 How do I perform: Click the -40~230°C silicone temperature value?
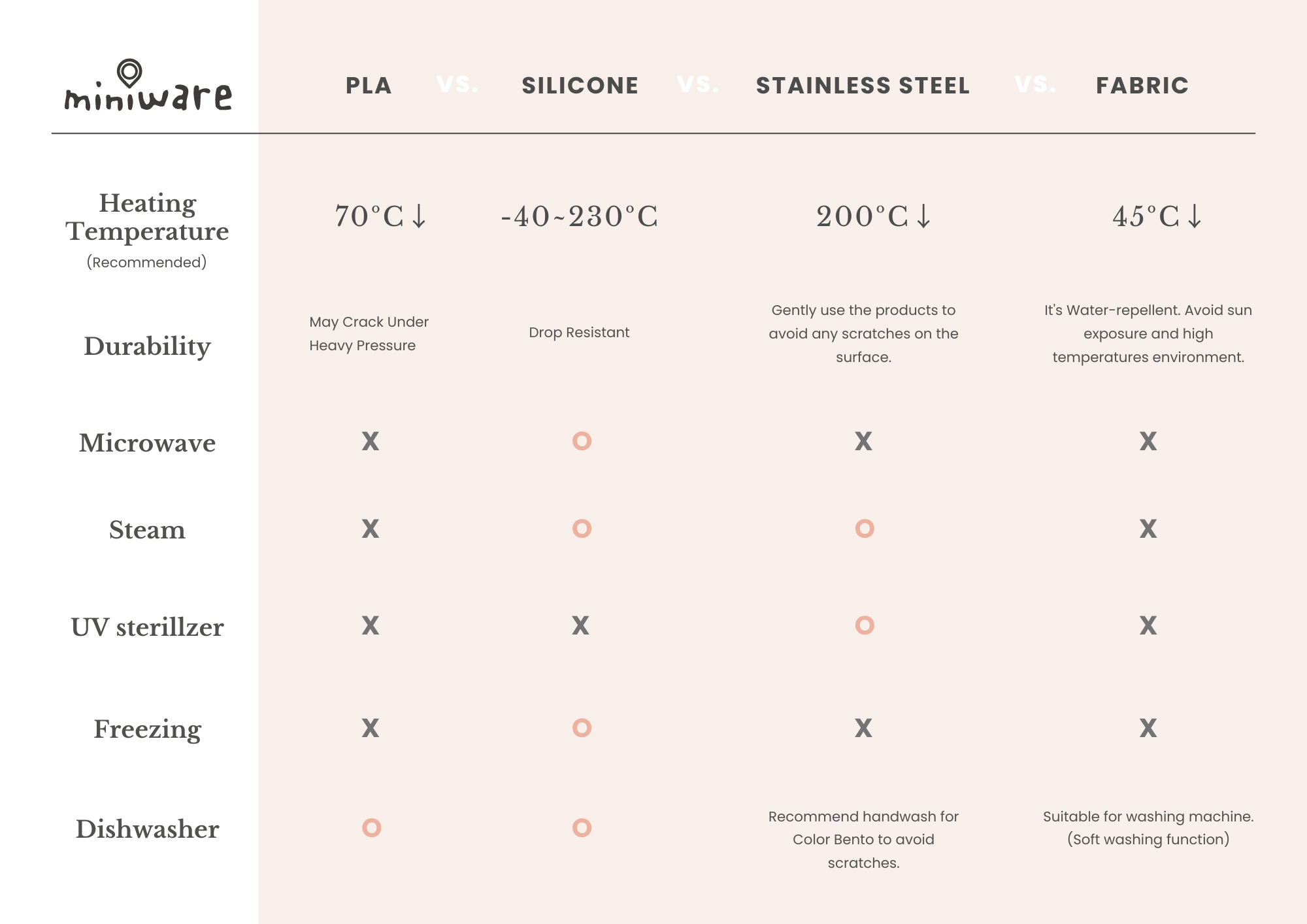580,216
